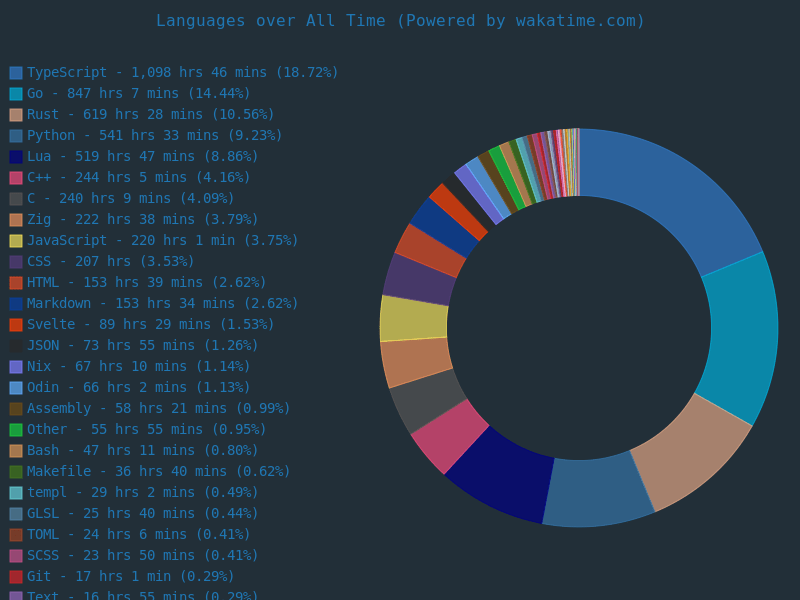Image resolution: width=800 pixels, height=600 pixels.
Task: Select the purple CSS donut segment
Action: 419,279
